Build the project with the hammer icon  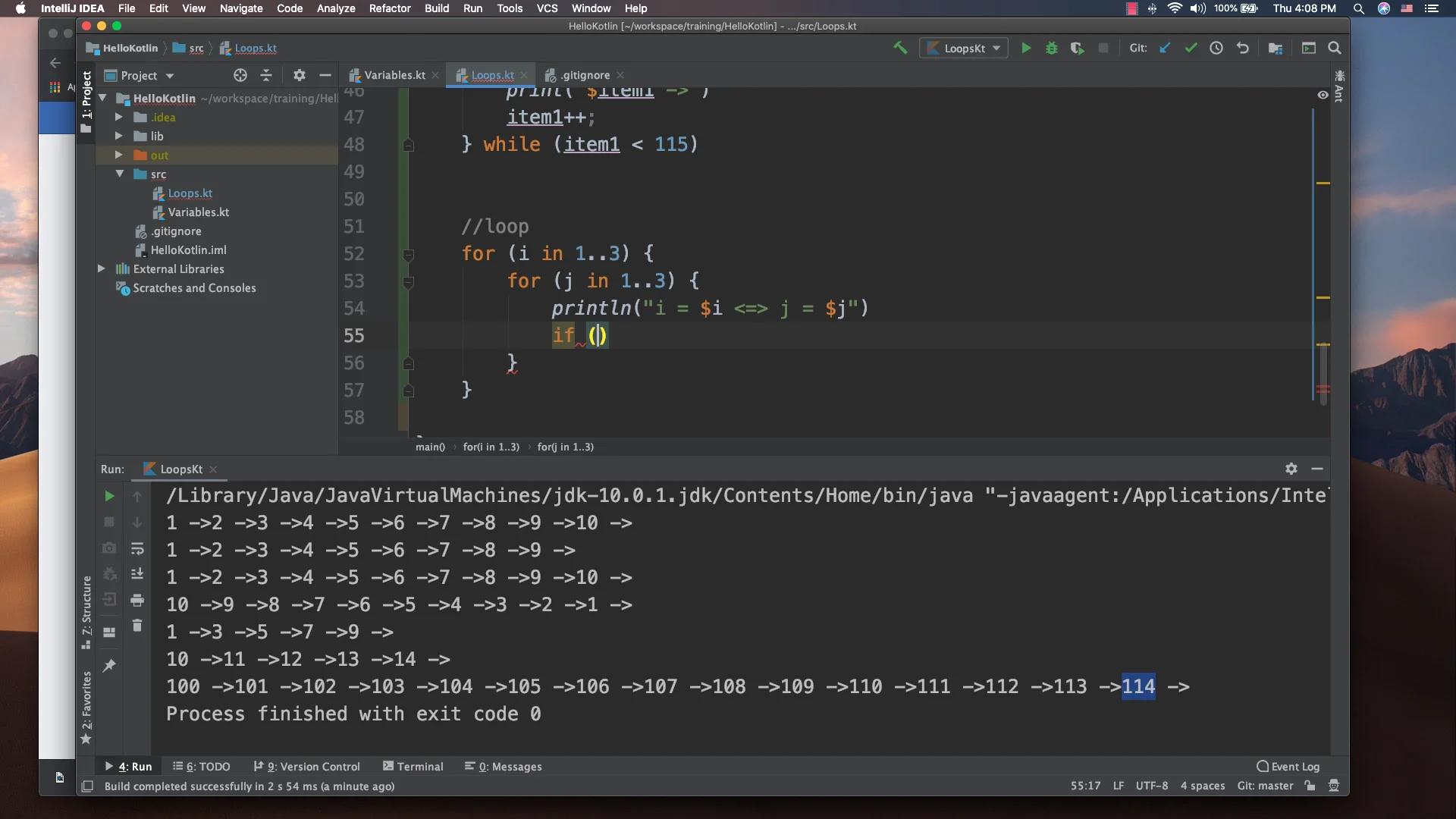tap(900, 47)
